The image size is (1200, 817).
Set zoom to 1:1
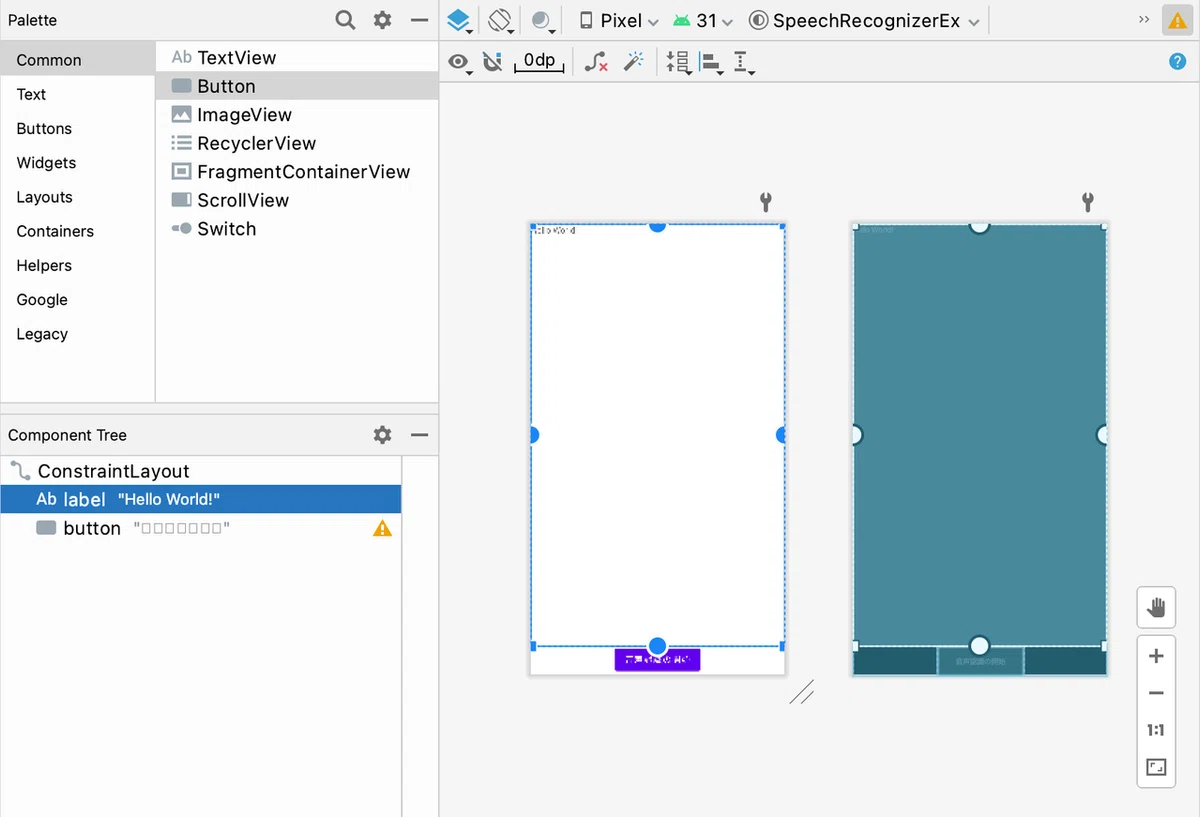tap(1156, 730)
